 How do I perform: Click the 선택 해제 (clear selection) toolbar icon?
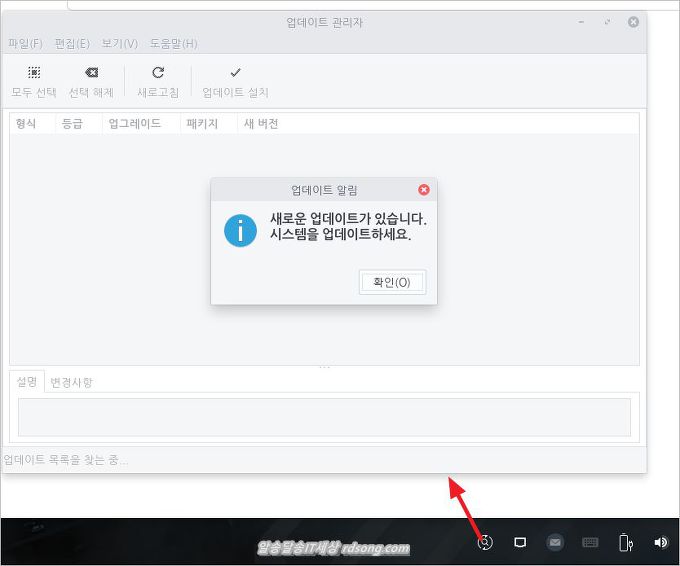91,73
